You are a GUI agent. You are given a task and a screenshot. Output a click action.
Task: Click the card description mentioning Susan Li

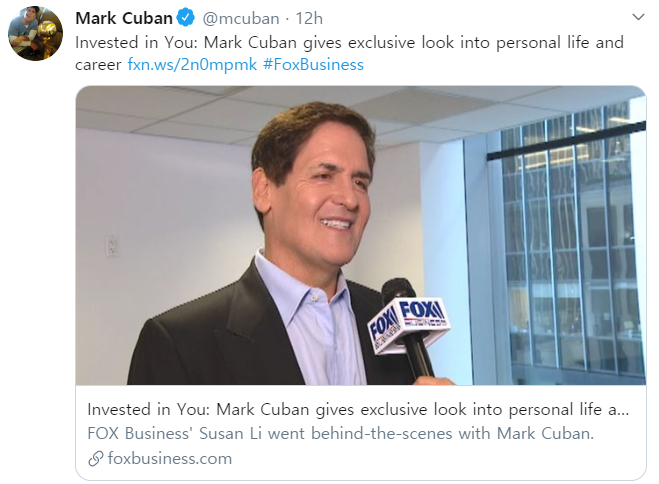[340, 433]
